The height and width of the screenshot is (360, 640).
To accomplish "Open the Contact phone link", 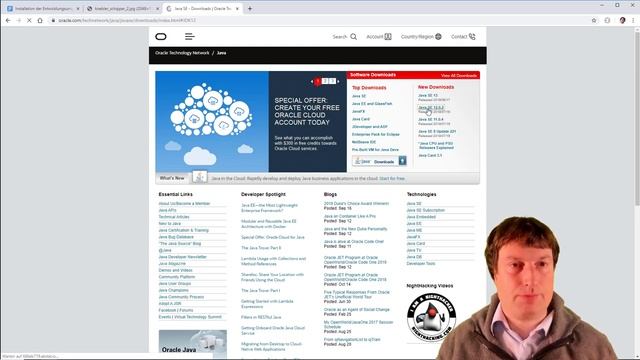I will click(463, 37).
